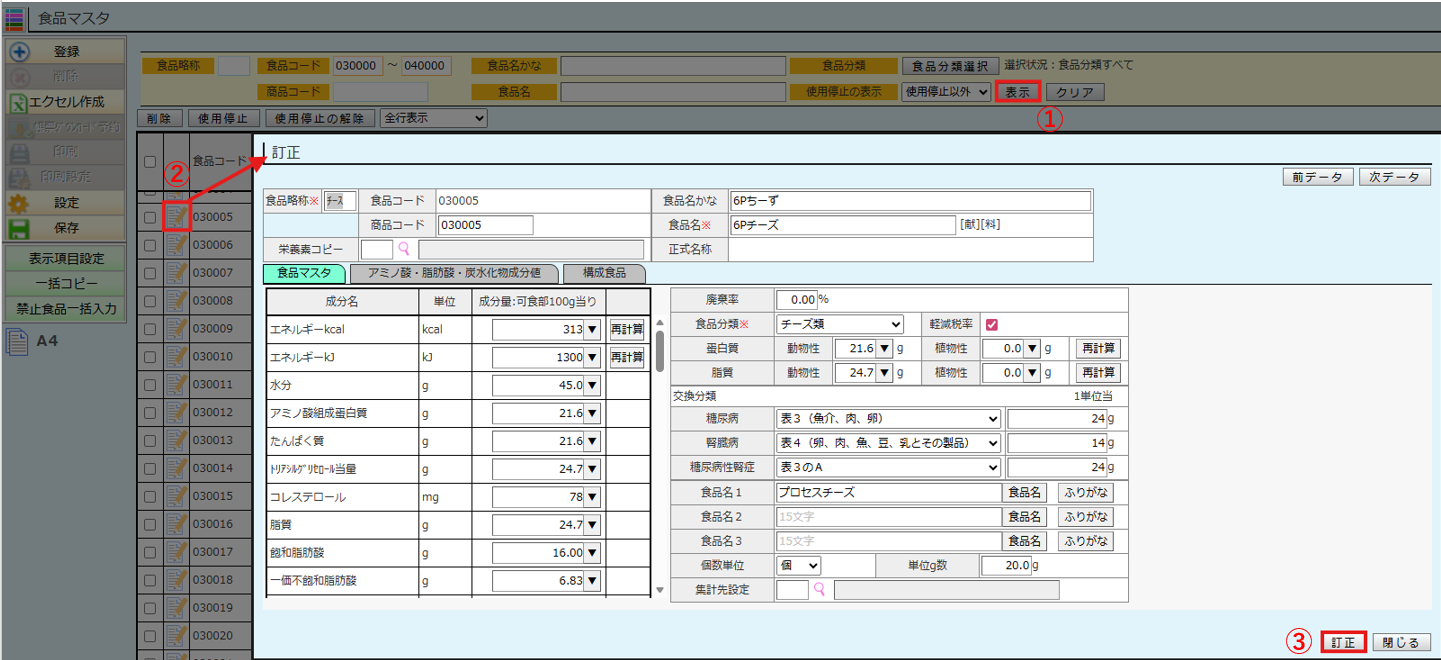
Task: Click the magnifier icon beside 集計先設定
Action: pos(821,590)
